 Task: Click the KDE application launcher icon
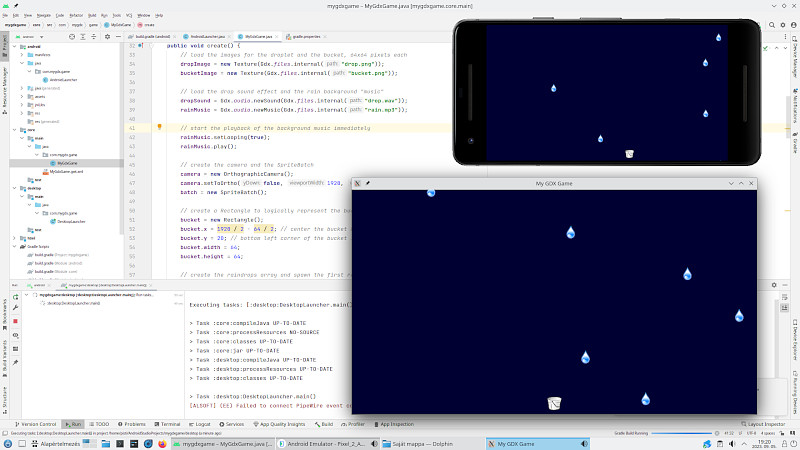(8, 444)
